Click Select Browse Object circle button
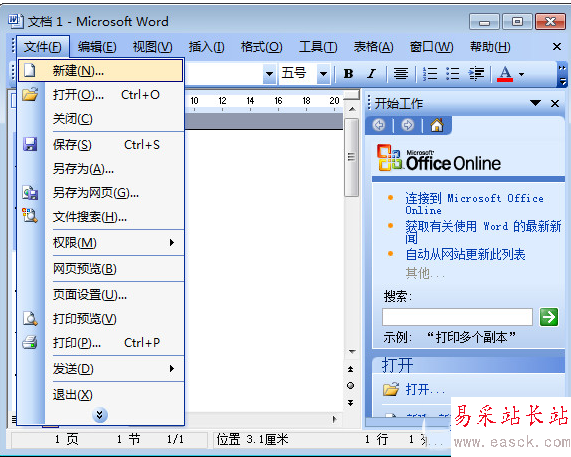571x457 pixels. [350, 386]
